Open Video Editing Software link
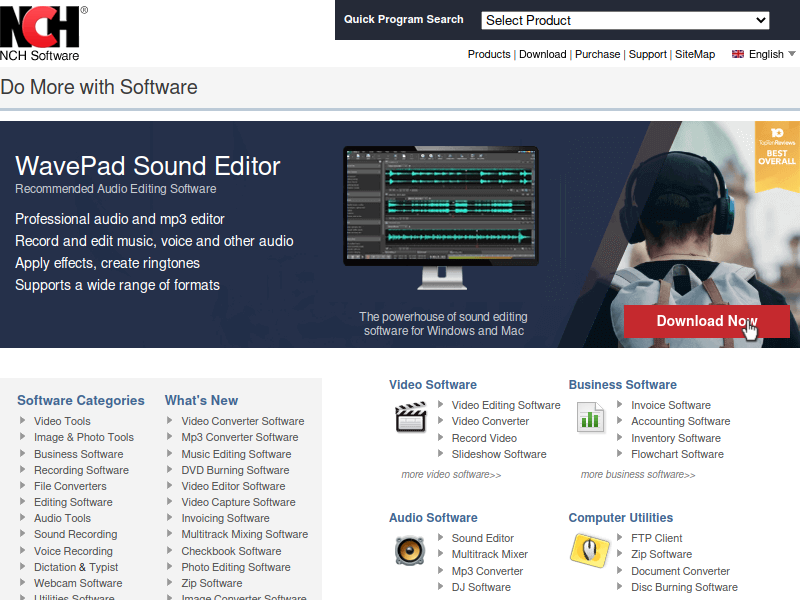800x600 pixels. click(x=506, y=405)
